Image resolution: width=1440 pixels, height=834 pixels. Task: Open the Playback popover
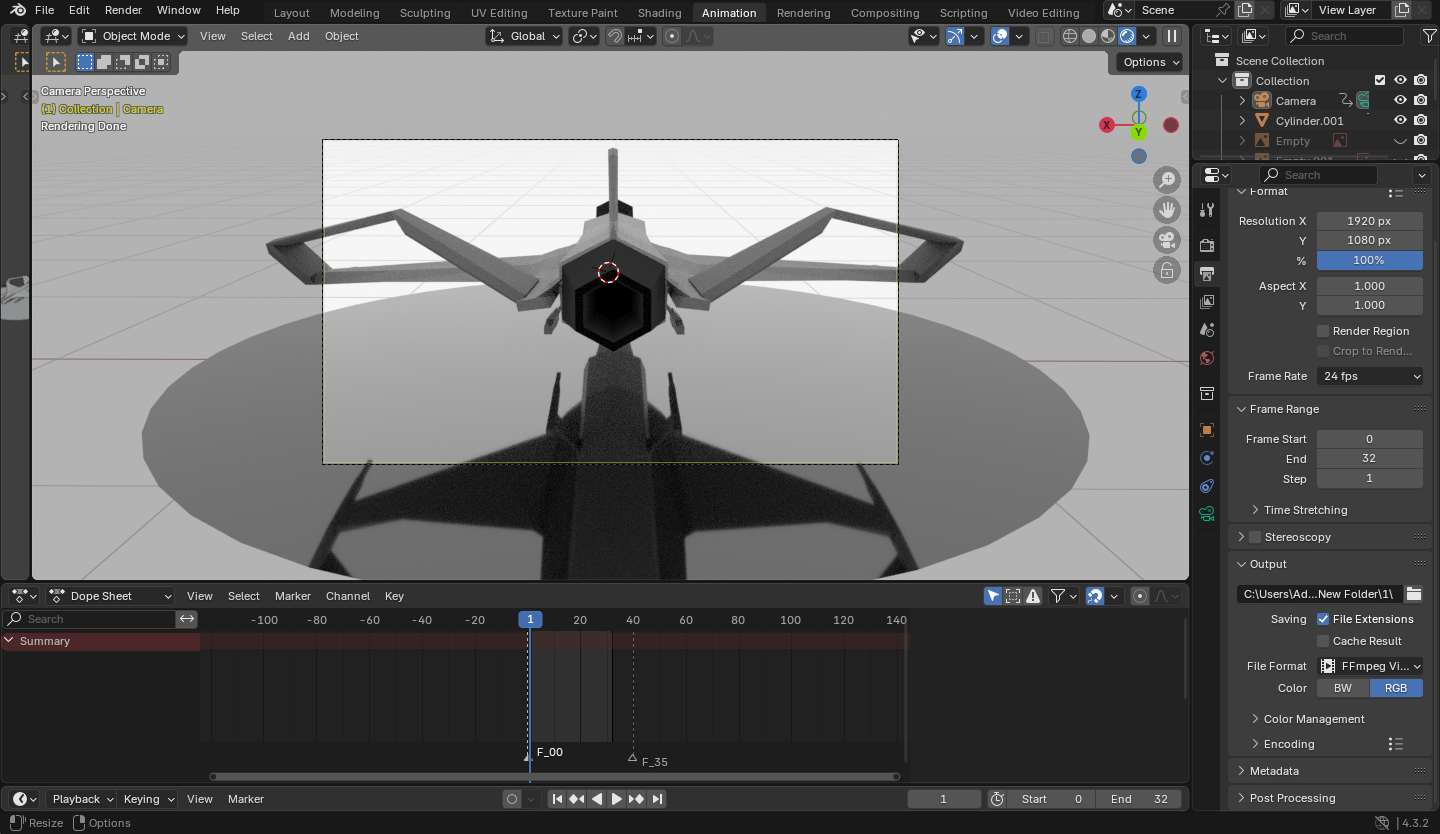(81, 799)
